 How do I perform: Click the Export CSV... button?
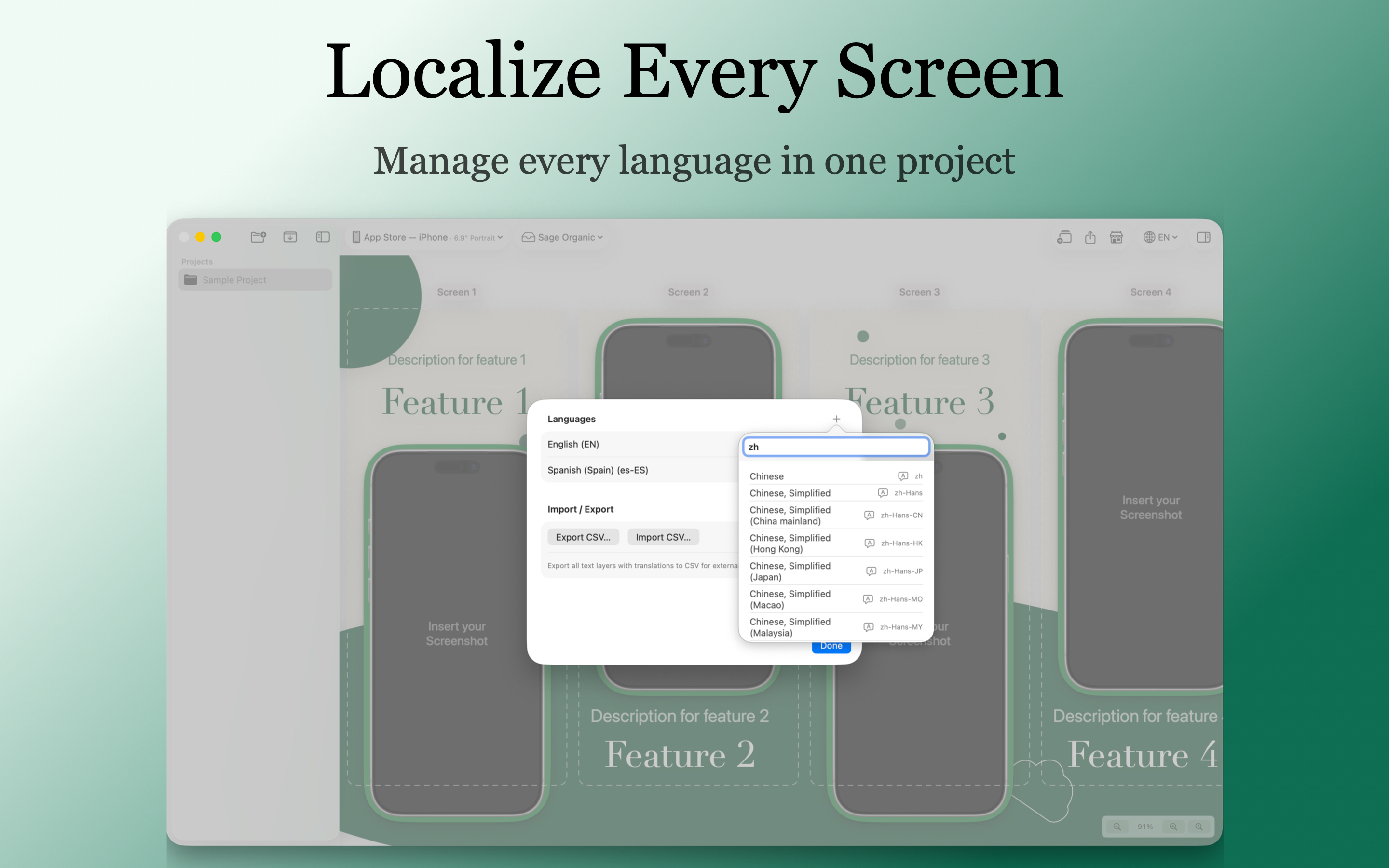pos(583,537)
